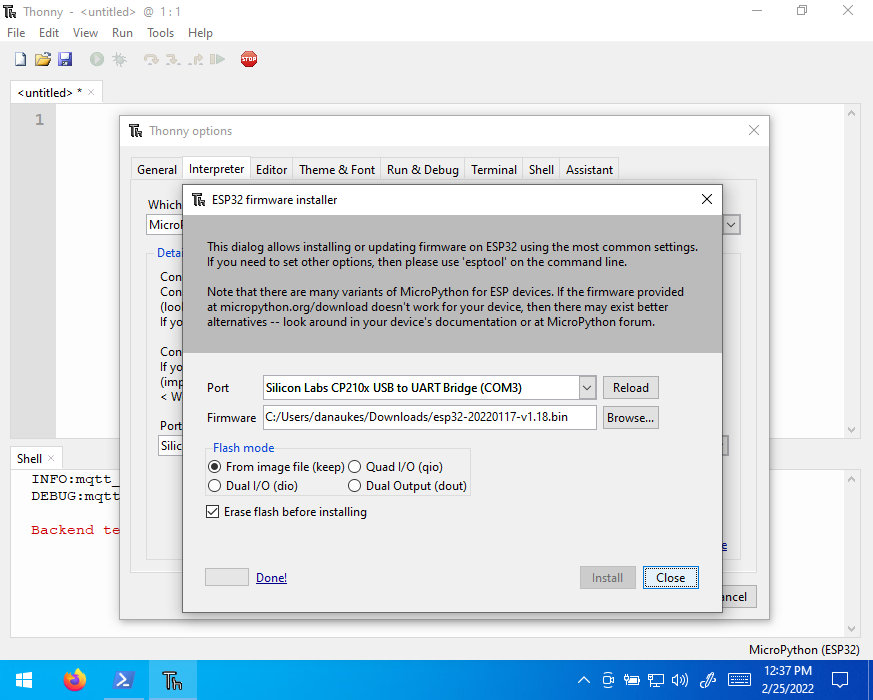This screenshot has width=873, height=700.
Task: Close the Thonny options window with X
Action: (x=754, y=130)
